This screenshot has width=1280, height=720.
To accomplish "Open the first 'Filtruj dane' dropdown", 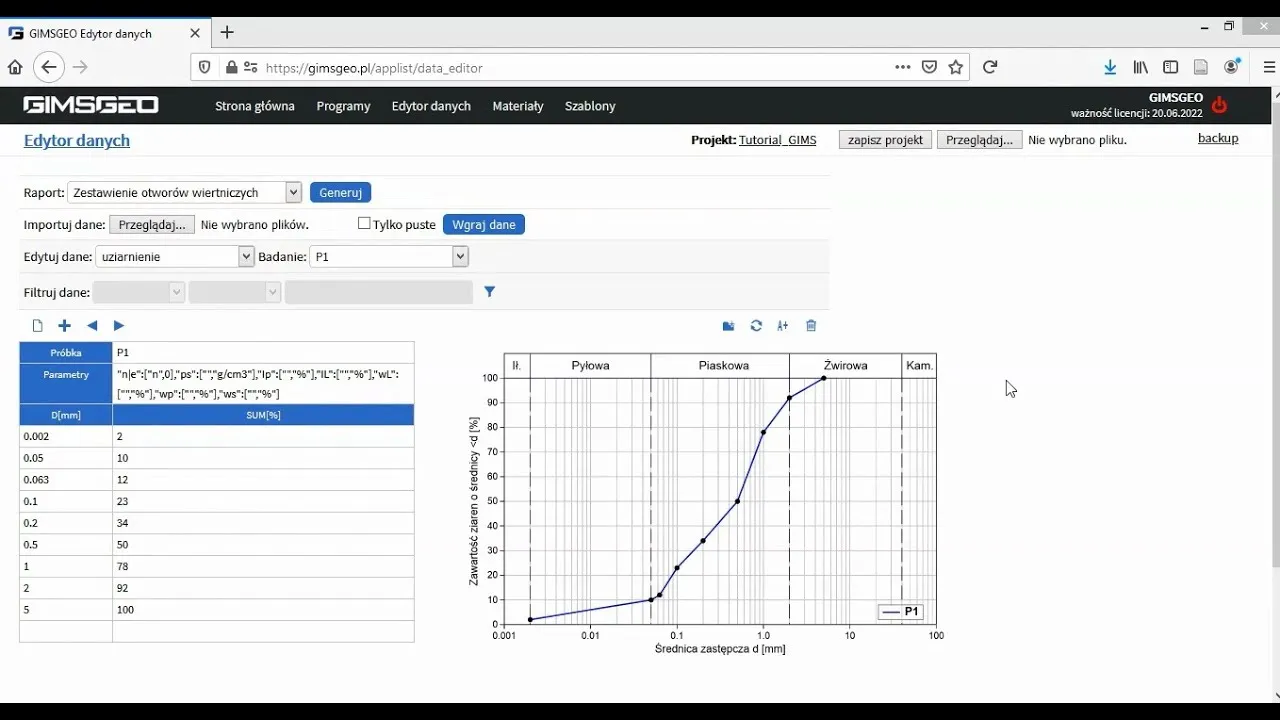I will tap(139, 292).
